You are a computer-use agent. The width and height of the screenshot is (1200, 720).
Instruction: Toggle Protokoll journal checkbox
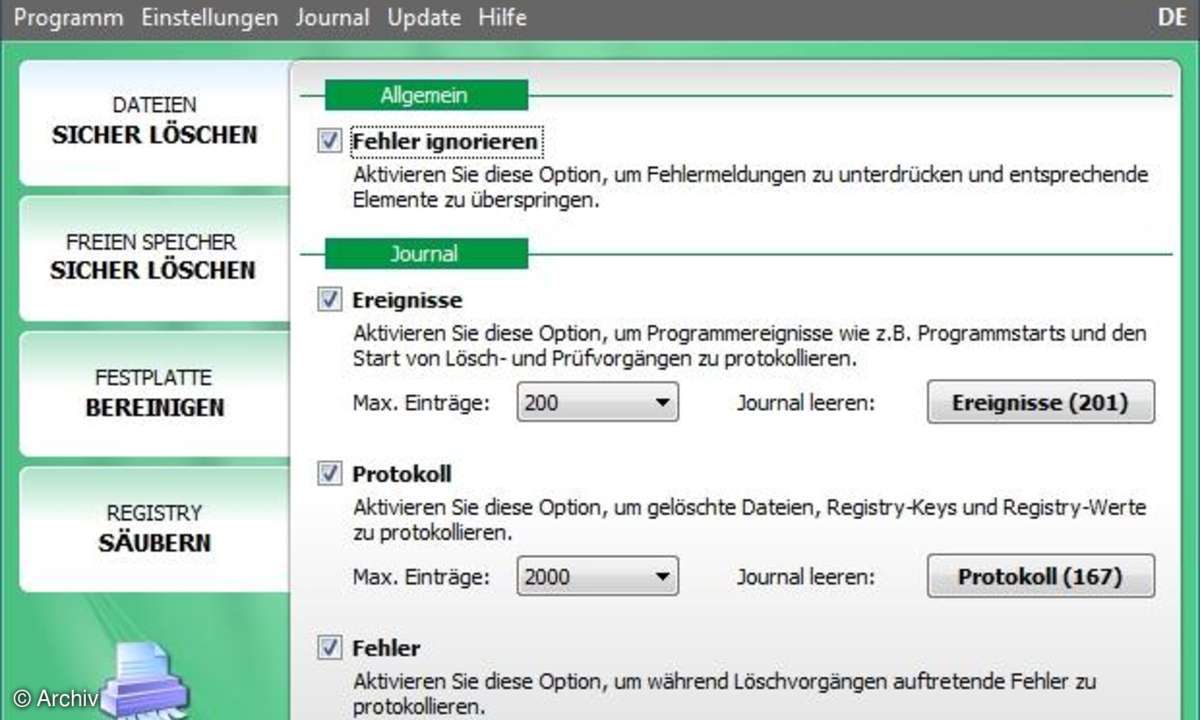pos(330,473)
